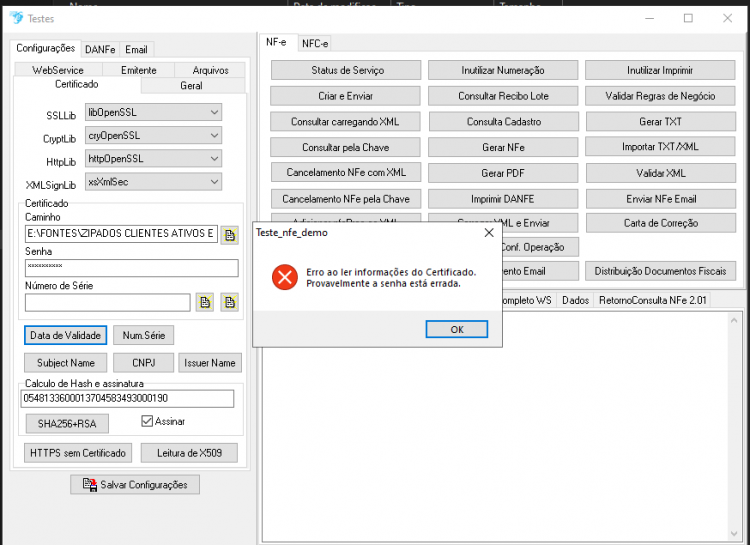This screenshot has width=750, height=545.
Task: Click Cancelamento NFe com XML button
Action: [346, 172]
